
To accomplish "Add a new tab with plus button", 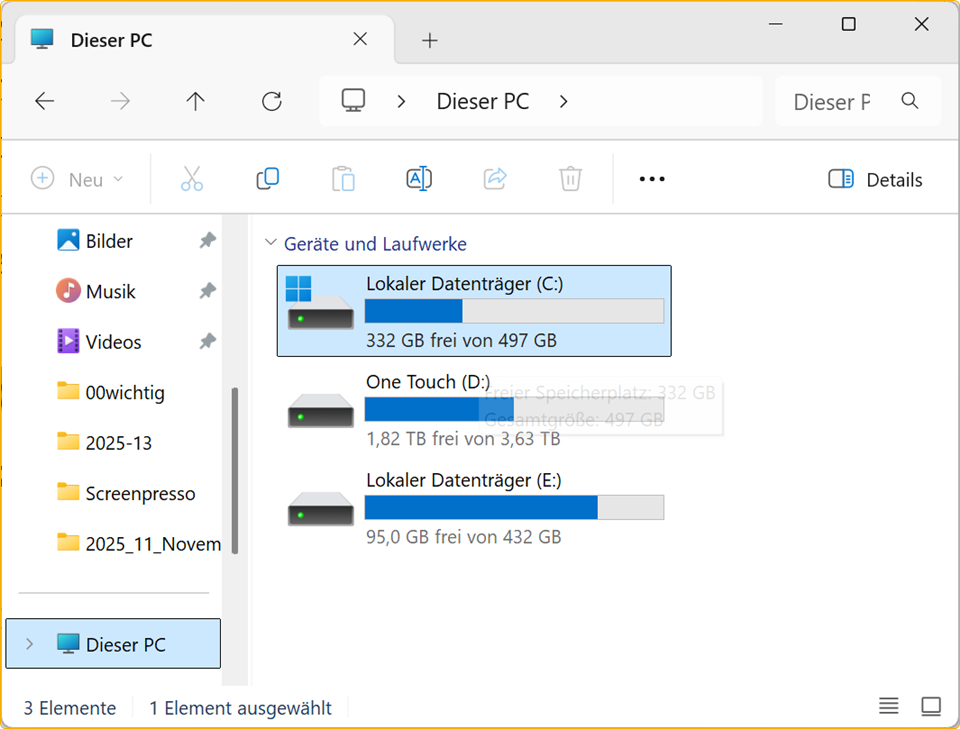I will pyautogui.click(x=430, y=40).
